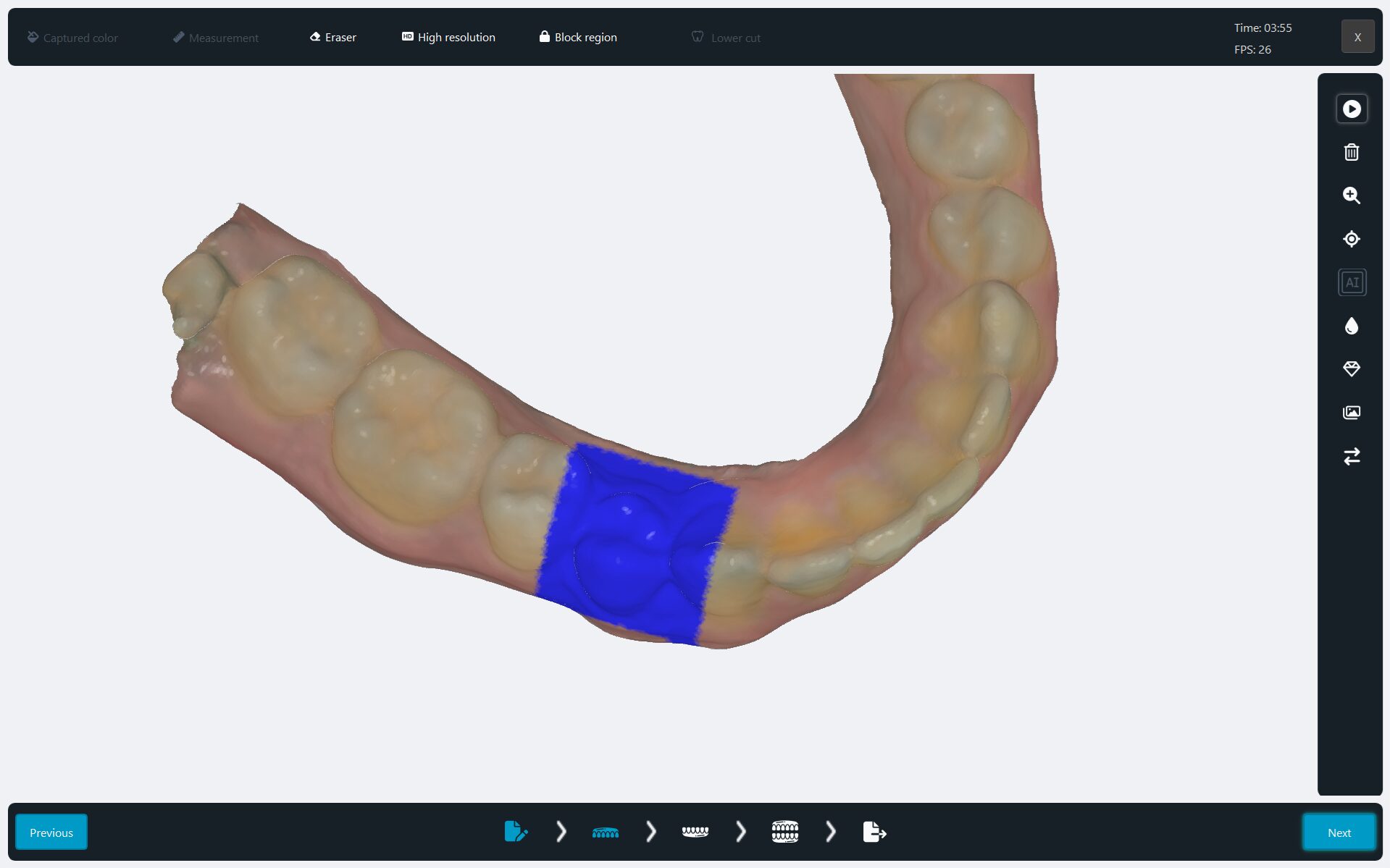1390x868 pixels.
Task: Toggle the Eraser tool
Action: (333, 38)
